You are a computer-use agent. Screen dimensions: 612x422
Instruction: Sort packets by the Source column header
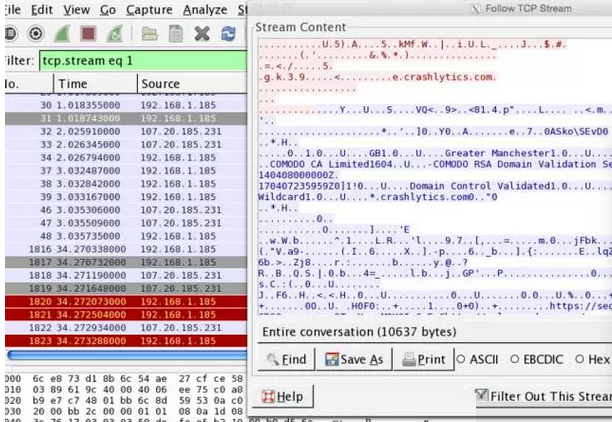pyautogui.click(x=192, y=84)
